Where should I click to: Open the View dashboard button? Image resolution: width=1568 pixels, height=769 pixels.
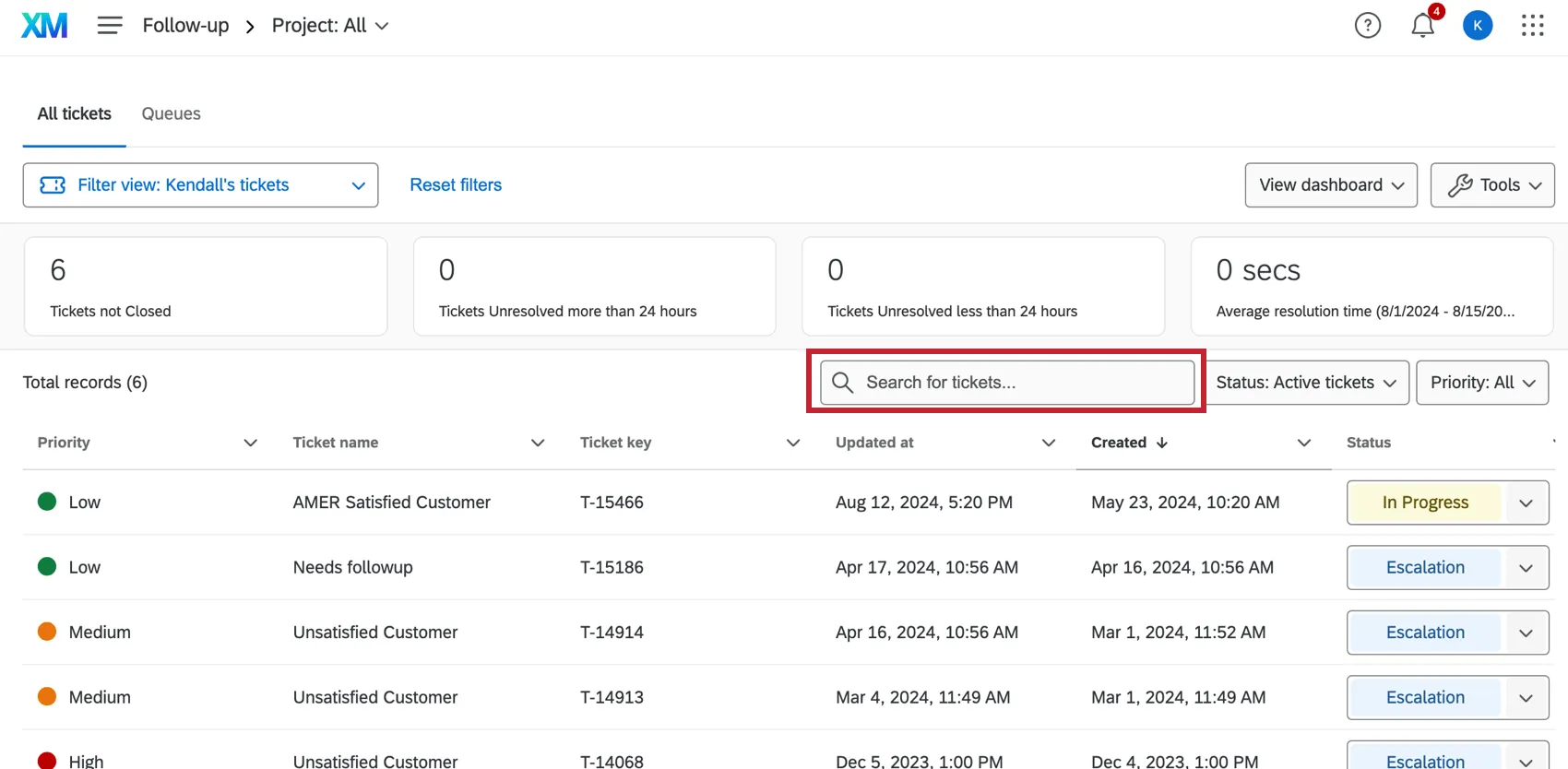point(1330,185)
